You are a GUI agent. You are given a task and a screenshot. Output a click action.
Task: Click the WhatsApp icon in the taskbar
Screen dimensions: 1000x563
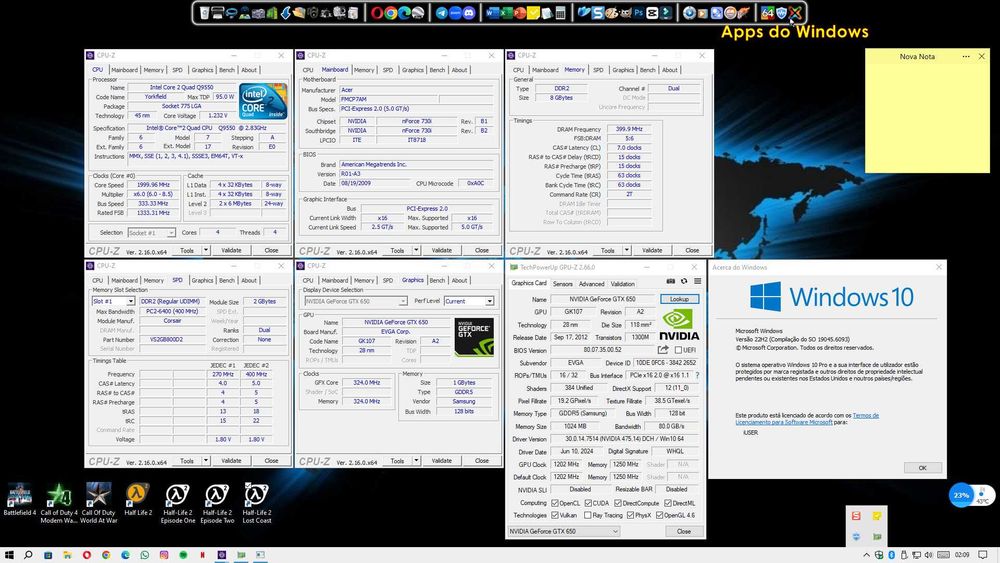145,555
